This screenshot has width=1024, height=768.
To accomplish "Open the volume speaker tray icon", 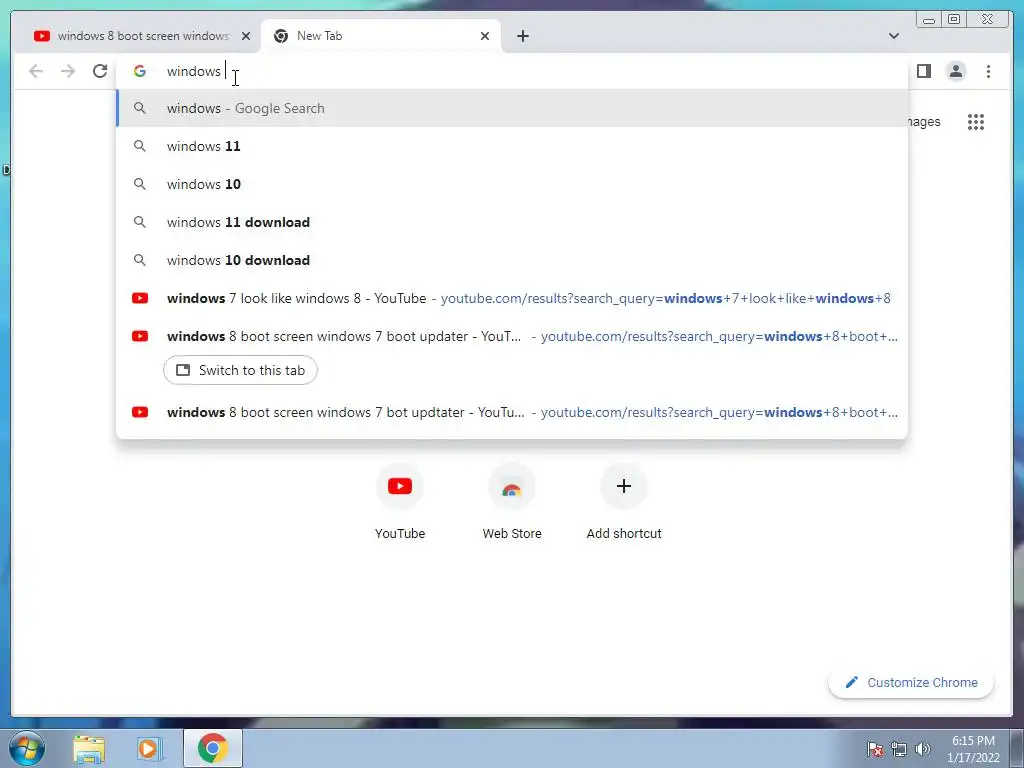I will coord(922,749).
